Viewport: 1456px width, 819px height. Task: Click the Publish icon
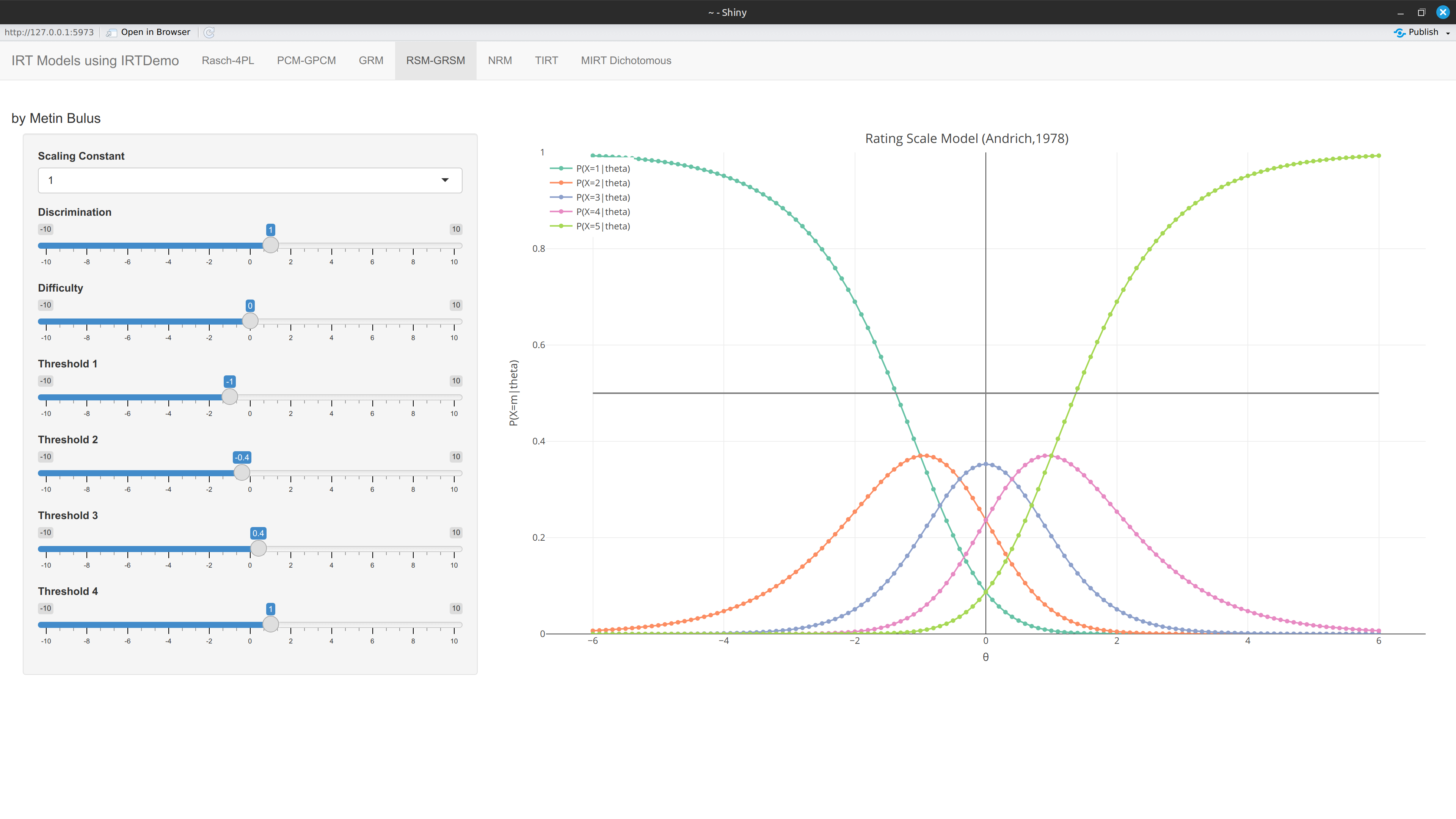1399,32
